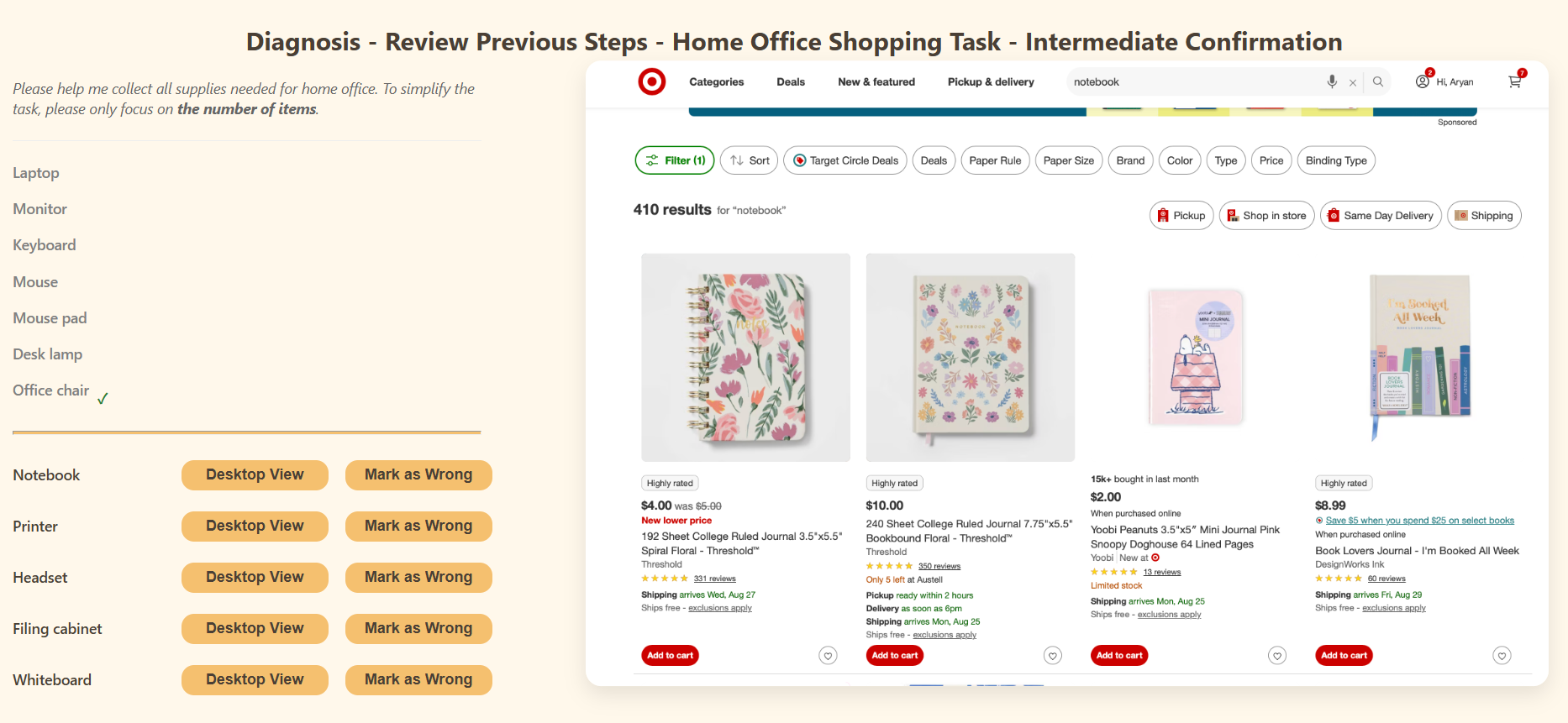
Task: Favorite the Spiral Floral journal with heart icon
Action: 828,656
